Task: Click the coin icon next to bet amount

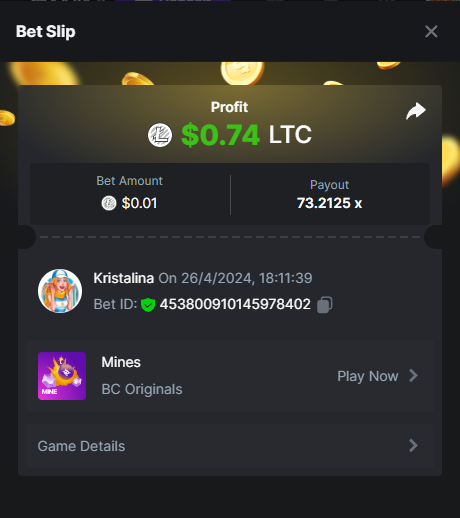Action: (109, 203)
